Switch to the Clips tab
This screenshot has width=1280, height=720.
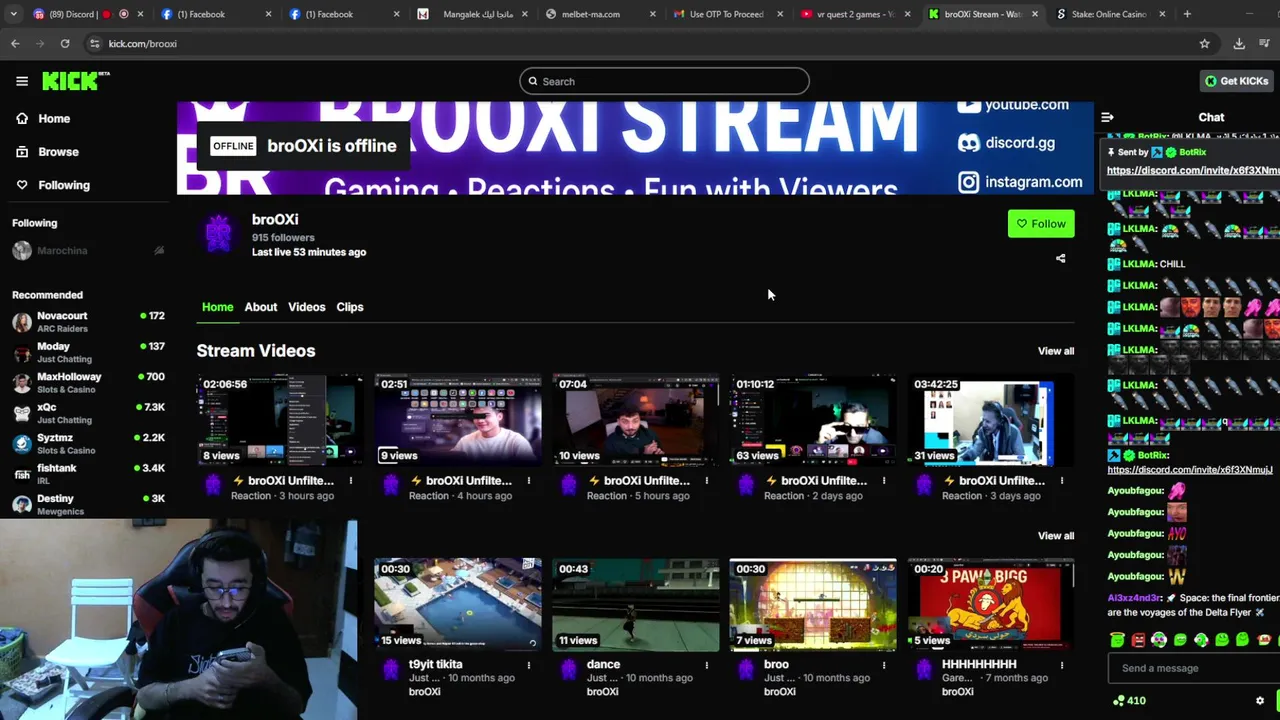tap(350, 307)
